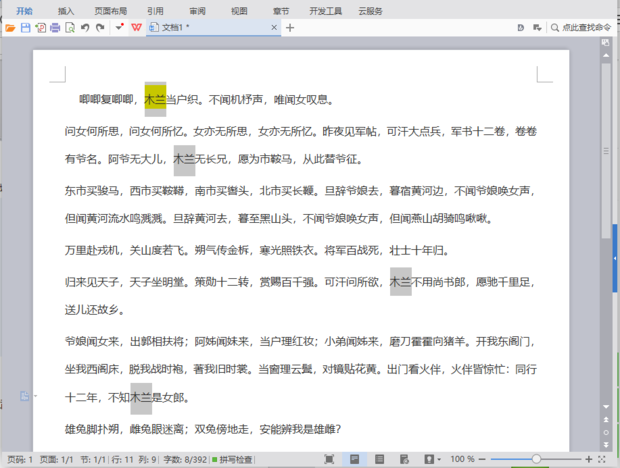Toggle 拼写检查 in the status bar
This screenshot has width=620, height=468.
(232, 459)
